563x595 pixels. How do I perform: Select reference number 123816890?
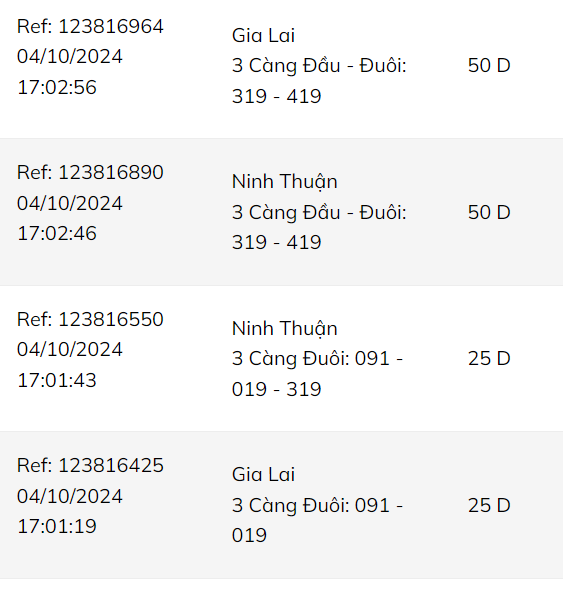(90, 172)
